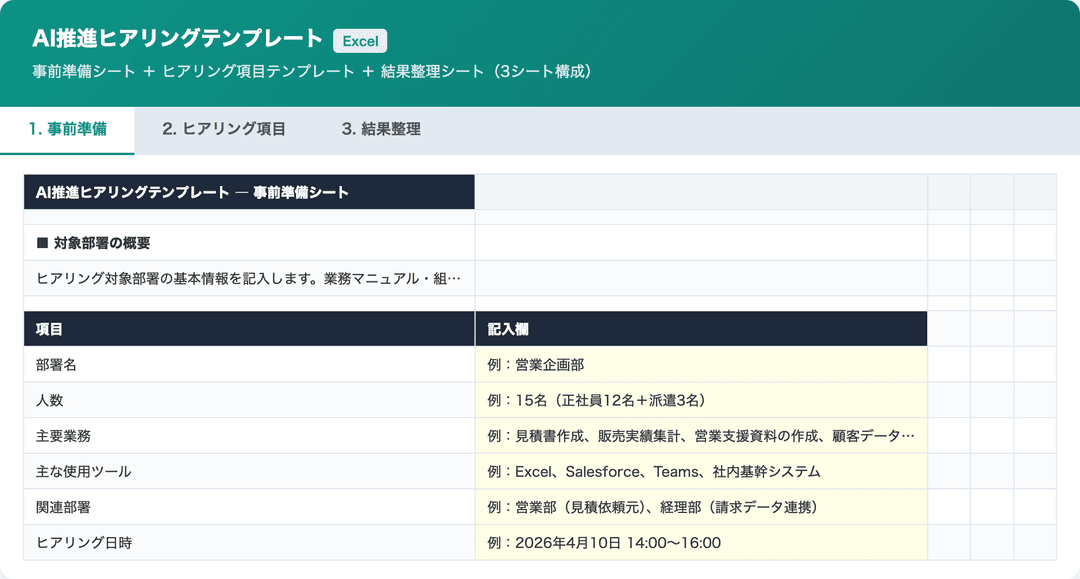Open the 3. 結果整理 tab
The width and height of the screenshot is (1080, 579).
(383, 128)
